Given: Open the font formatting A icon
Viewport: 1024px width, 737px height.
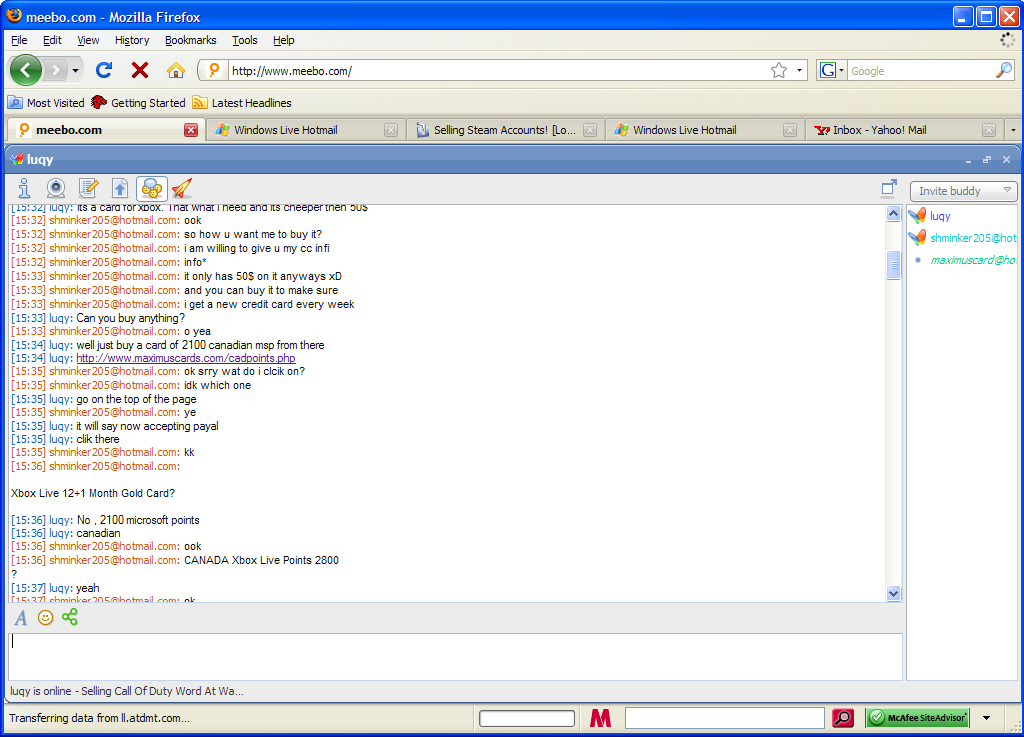Looking at the screenshot, I should 21,618.
